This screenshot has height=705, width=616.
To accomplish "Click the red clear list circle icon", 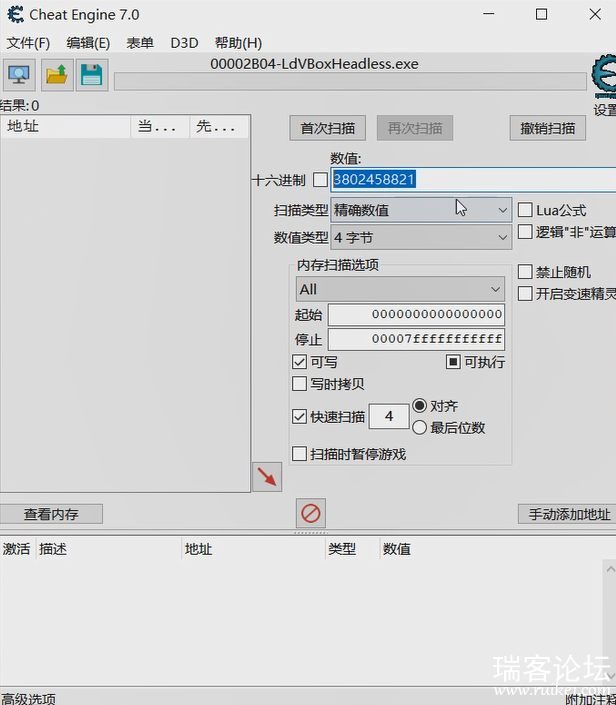I will [311, 513].
